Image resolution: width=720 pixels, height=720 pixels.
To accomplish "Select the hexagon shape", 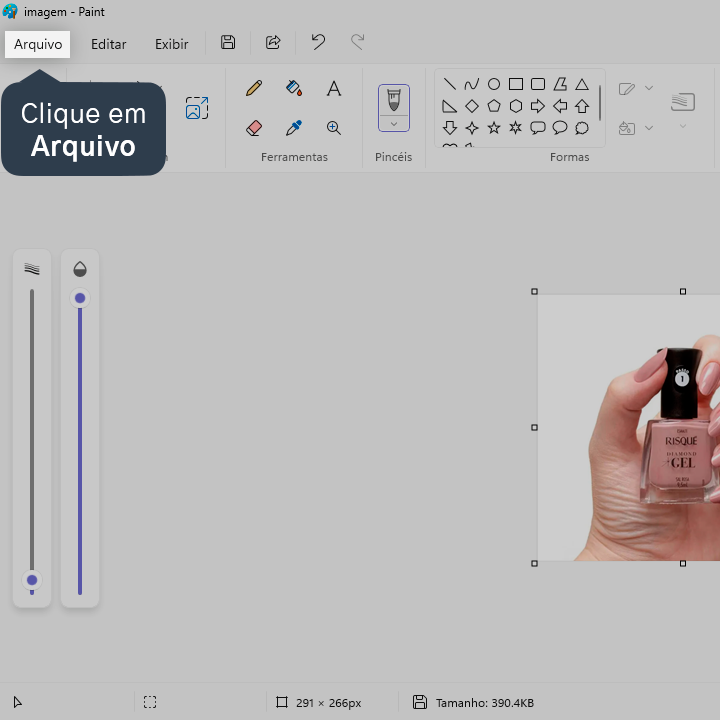I will tap(516, 106).
